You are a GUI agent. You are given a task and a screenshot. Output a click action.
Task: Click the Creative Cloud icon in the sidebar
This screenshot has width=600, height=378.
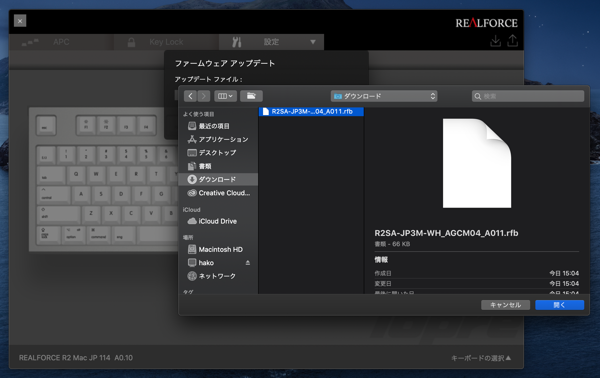point(192,193)
